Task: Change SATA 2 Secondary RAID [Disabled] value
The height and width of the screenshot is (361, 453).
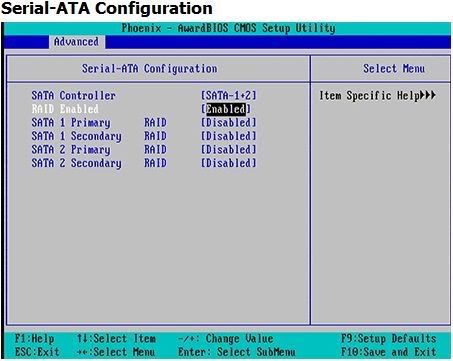Action: tap(229, 163)
